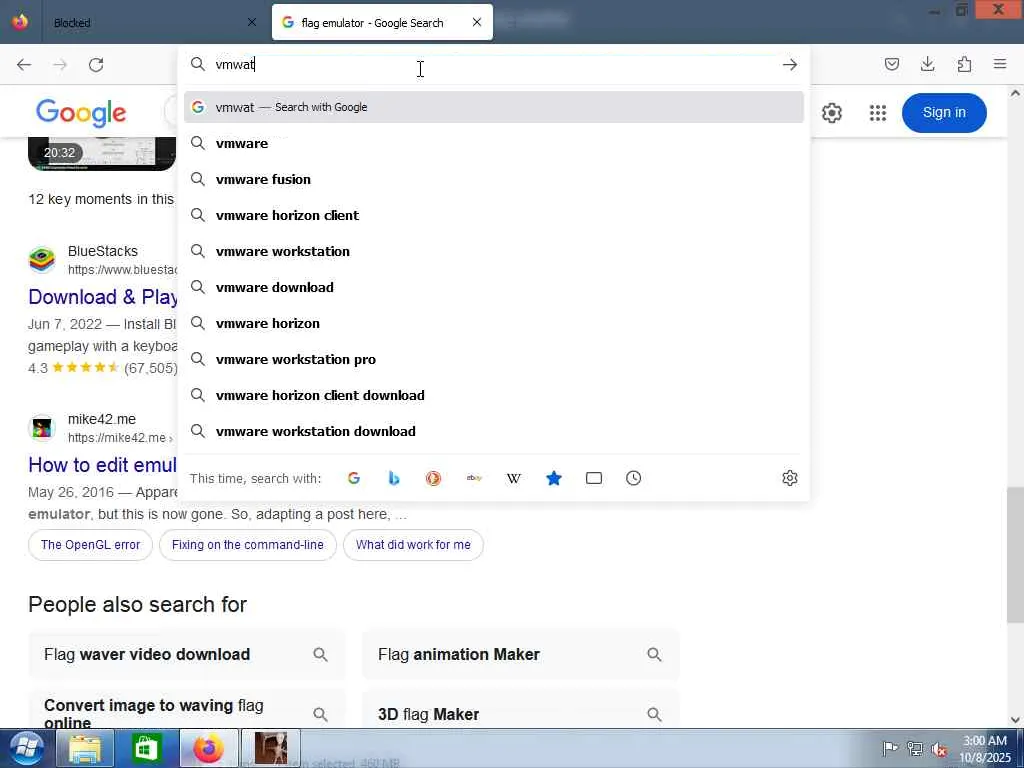
Task: Click the BlueStacks site favicon
Action: pyautogui.click(x=42, y=260)
